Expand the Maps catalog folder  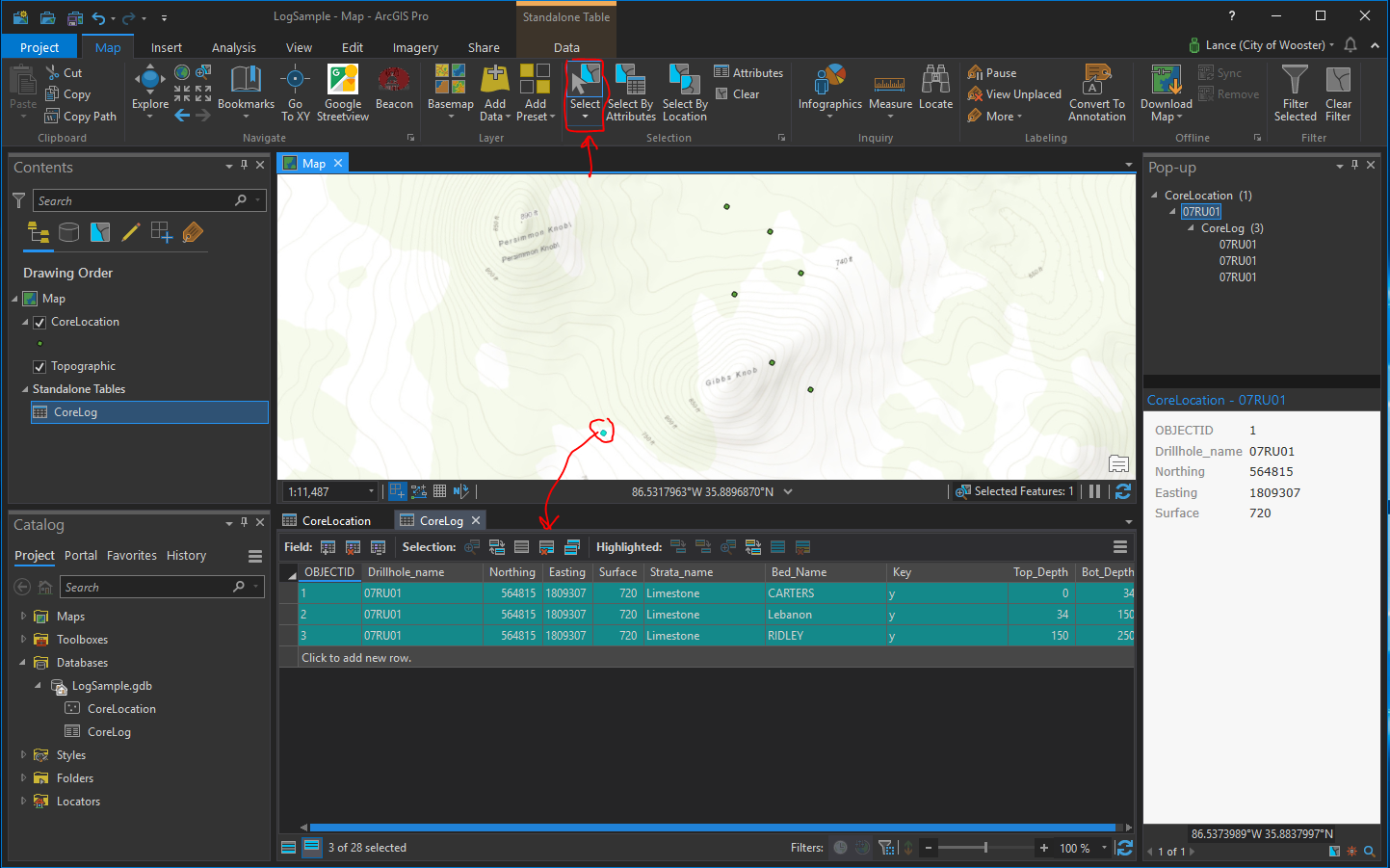pos(23,616)
